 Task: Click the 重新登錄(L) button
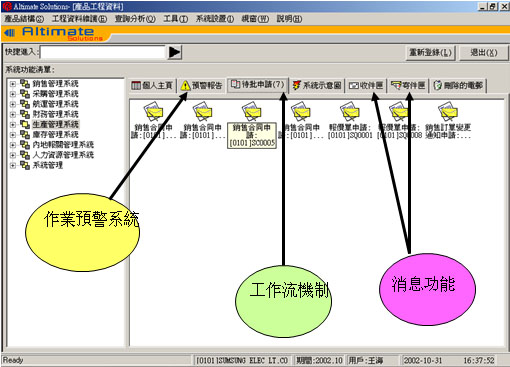pyautogui.click(x=430, y=53)
